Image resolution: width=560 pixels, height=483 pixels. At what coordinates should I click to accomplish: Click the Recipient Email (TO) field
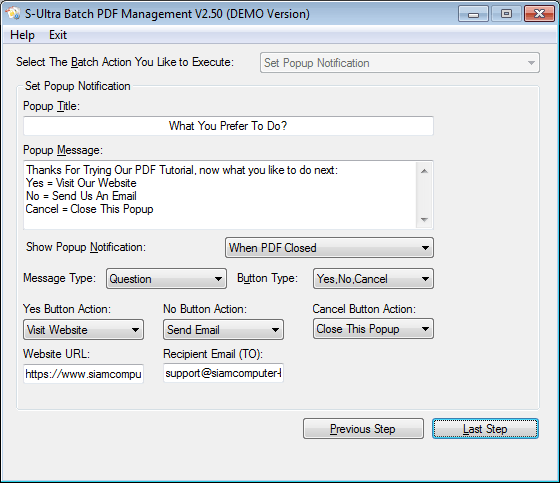click(x=223, y=373)
